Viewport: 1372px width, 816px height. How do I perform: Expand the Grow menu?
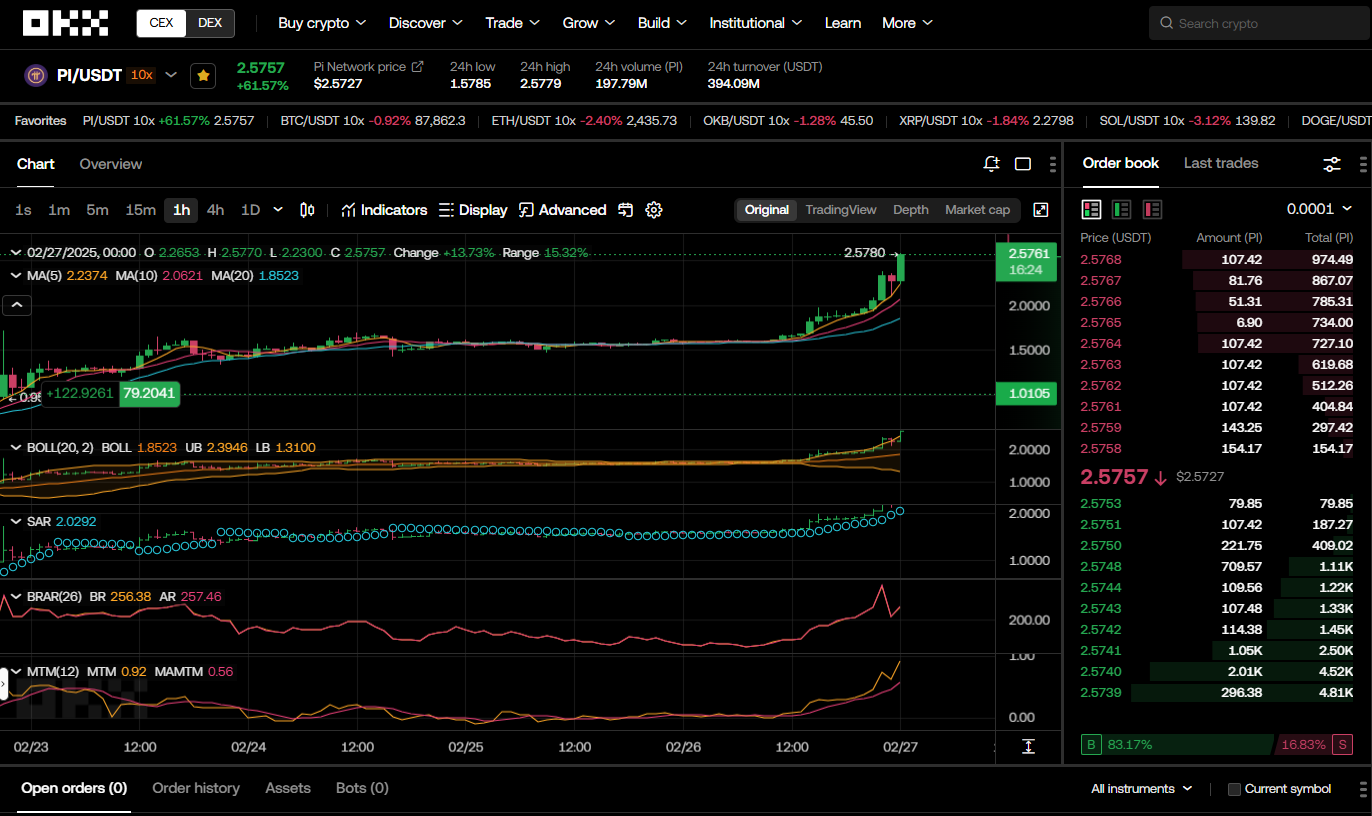(x=590, y=23)
